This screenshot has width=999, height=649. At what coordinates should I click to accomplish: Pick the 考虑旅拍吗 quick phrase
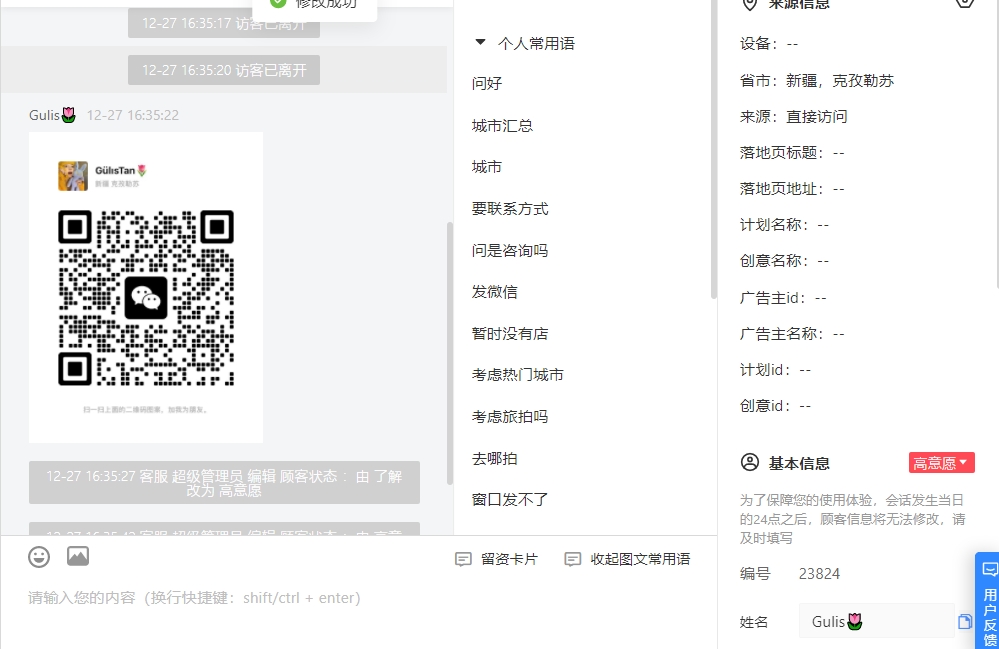click(510, 417)
